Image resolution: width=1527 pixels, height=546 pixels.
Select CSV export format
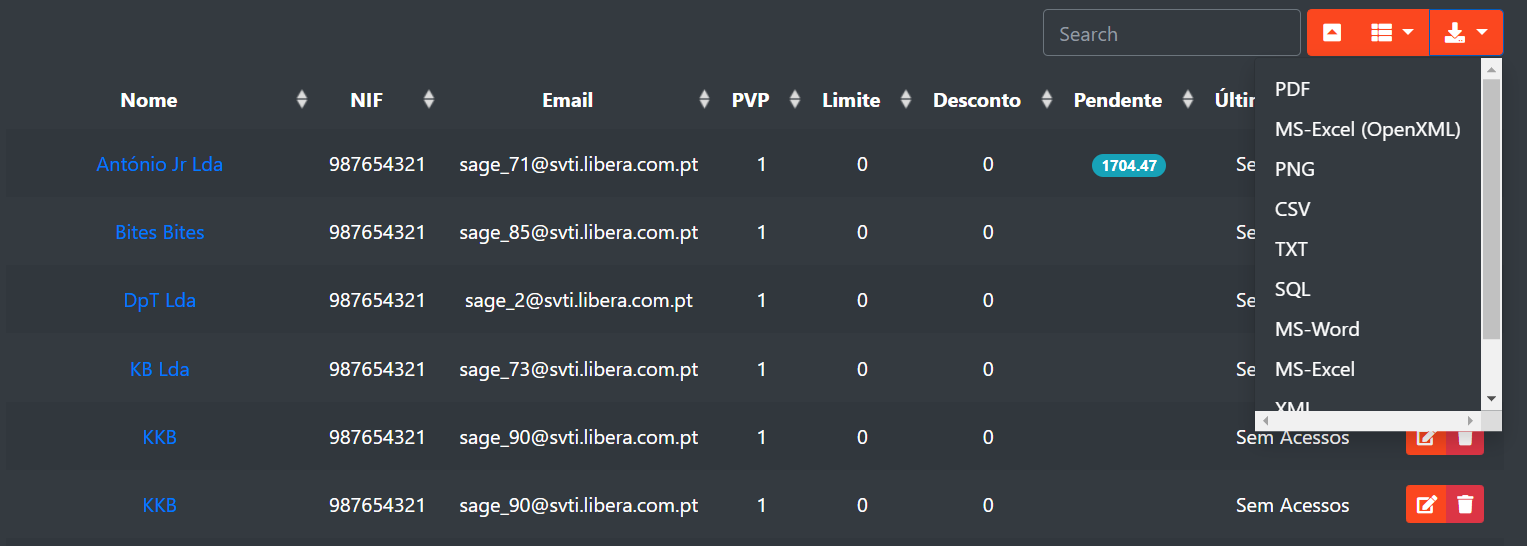tap(1292, 209)
